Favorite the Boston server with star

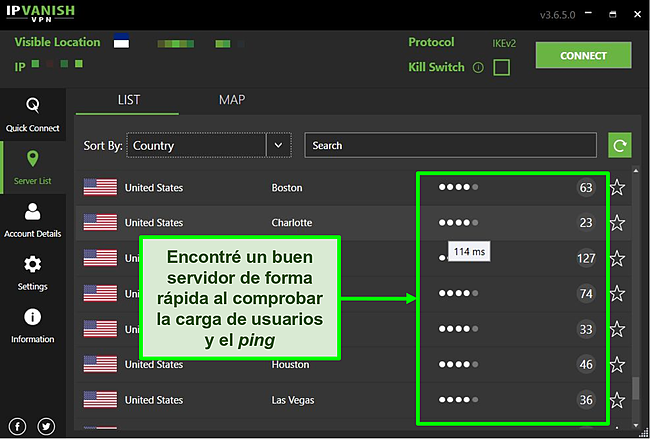coord(617,188)
